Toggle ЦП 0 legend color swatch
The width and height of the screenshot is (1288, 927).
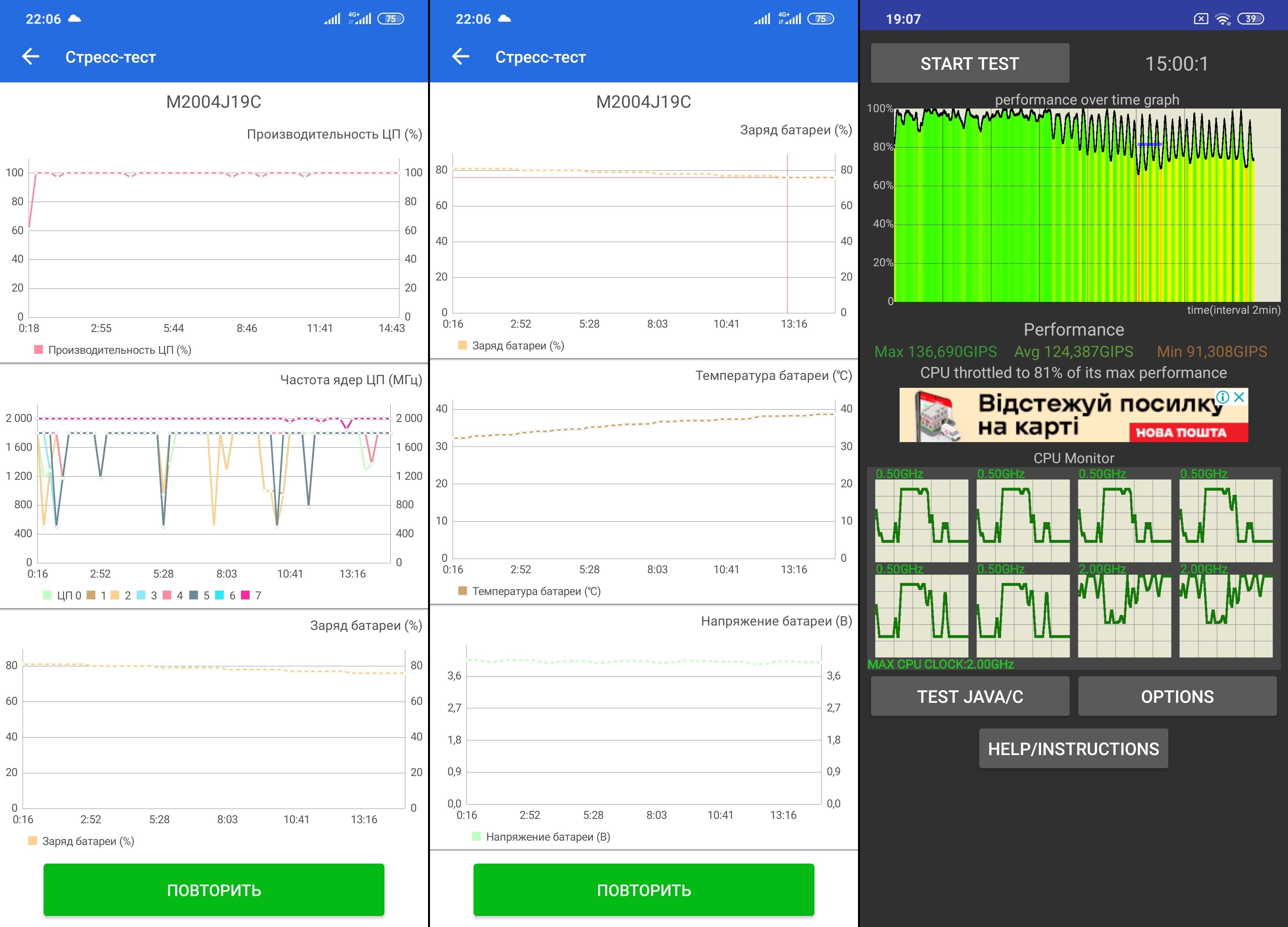[x=48, y=595]
